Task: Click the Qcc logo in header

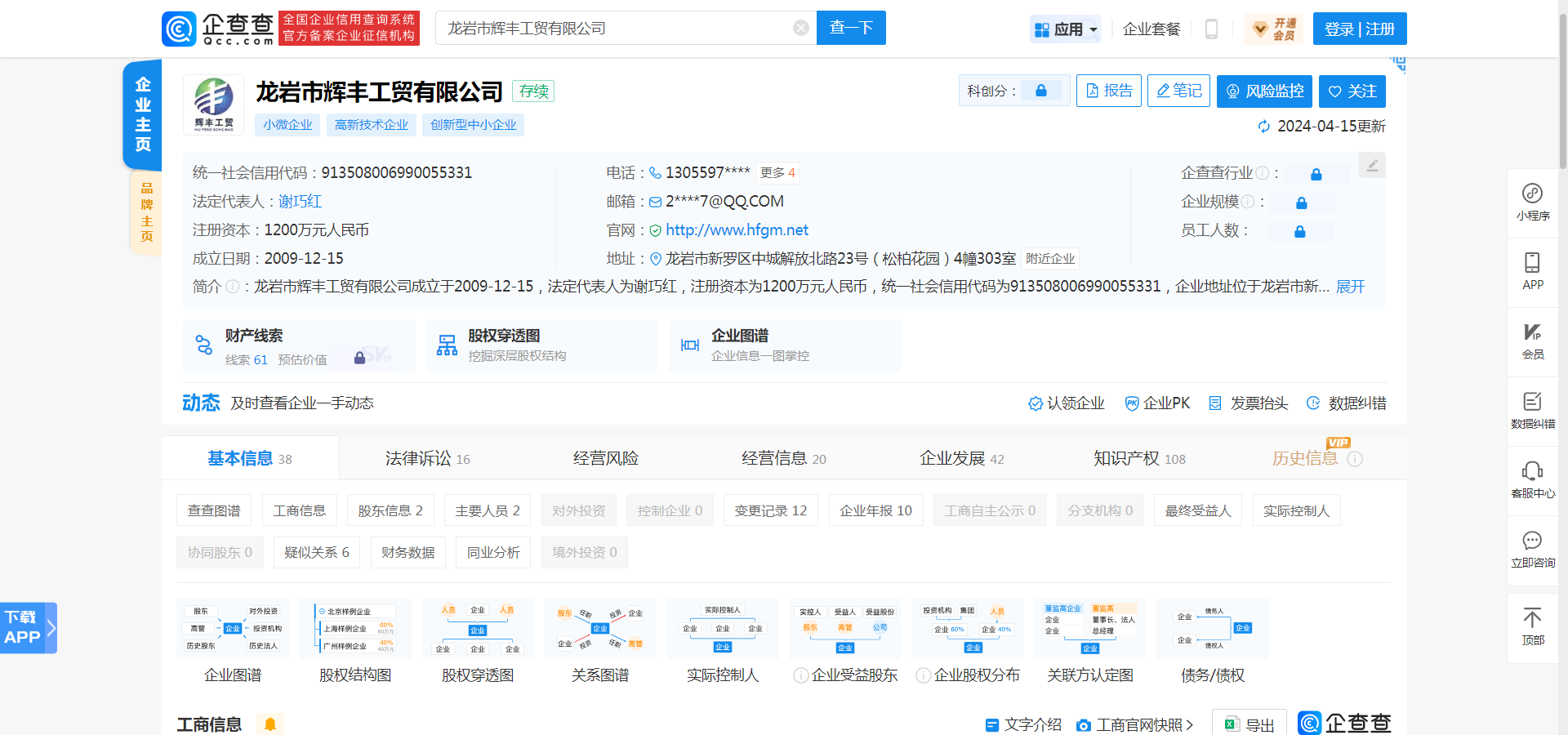Action: pos(218,29)
